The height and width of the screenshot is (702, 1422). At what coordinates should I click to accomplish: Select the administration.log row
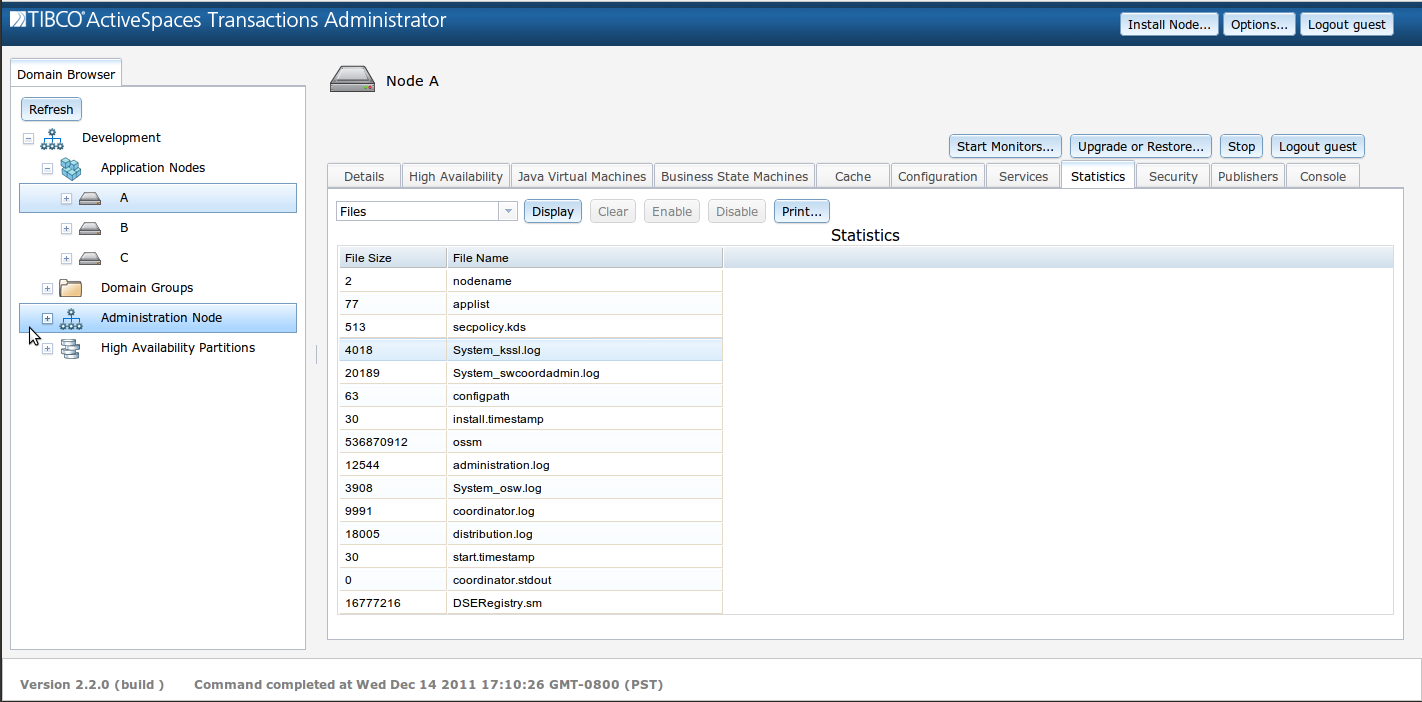coord(530,465)
